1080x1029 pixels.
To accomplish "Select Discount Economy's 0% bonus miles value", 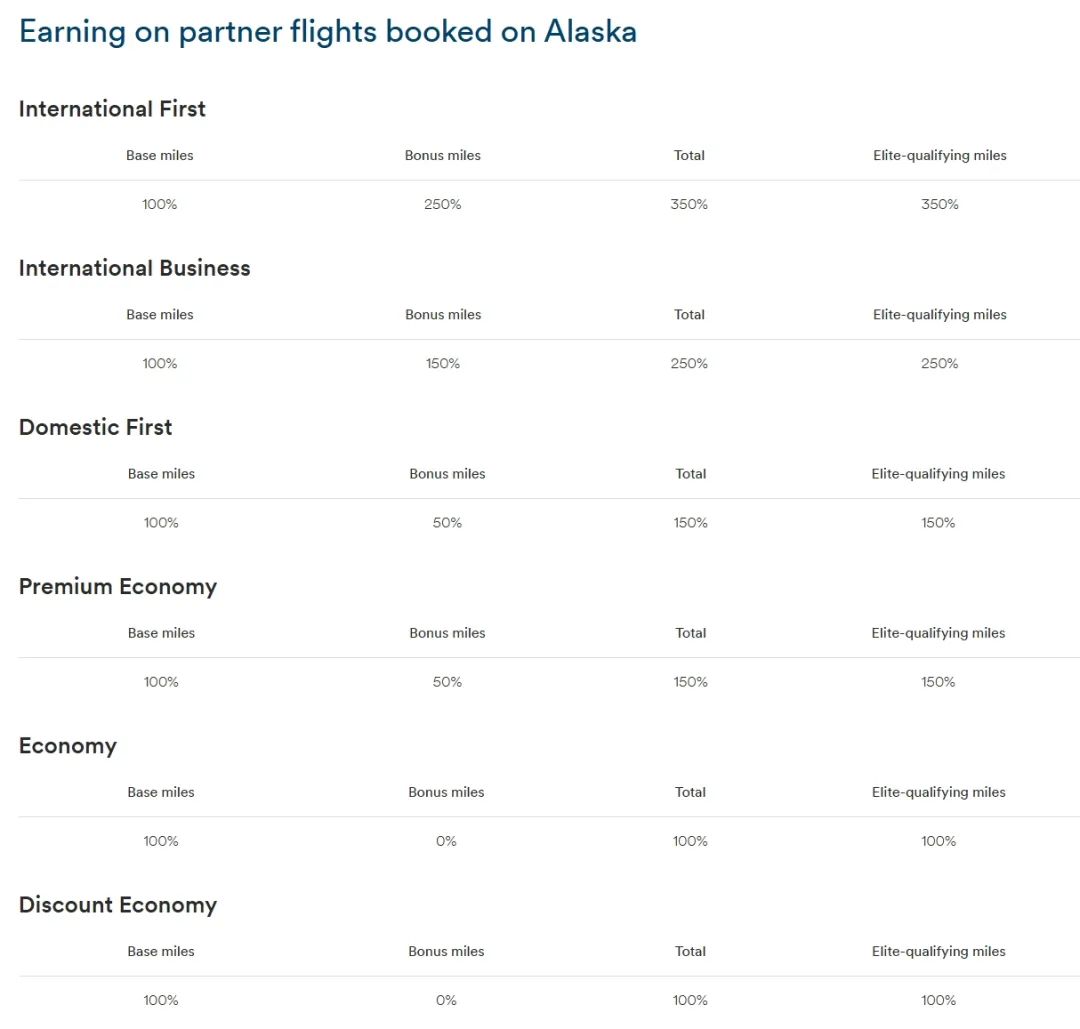I will tap(446, 1000).
